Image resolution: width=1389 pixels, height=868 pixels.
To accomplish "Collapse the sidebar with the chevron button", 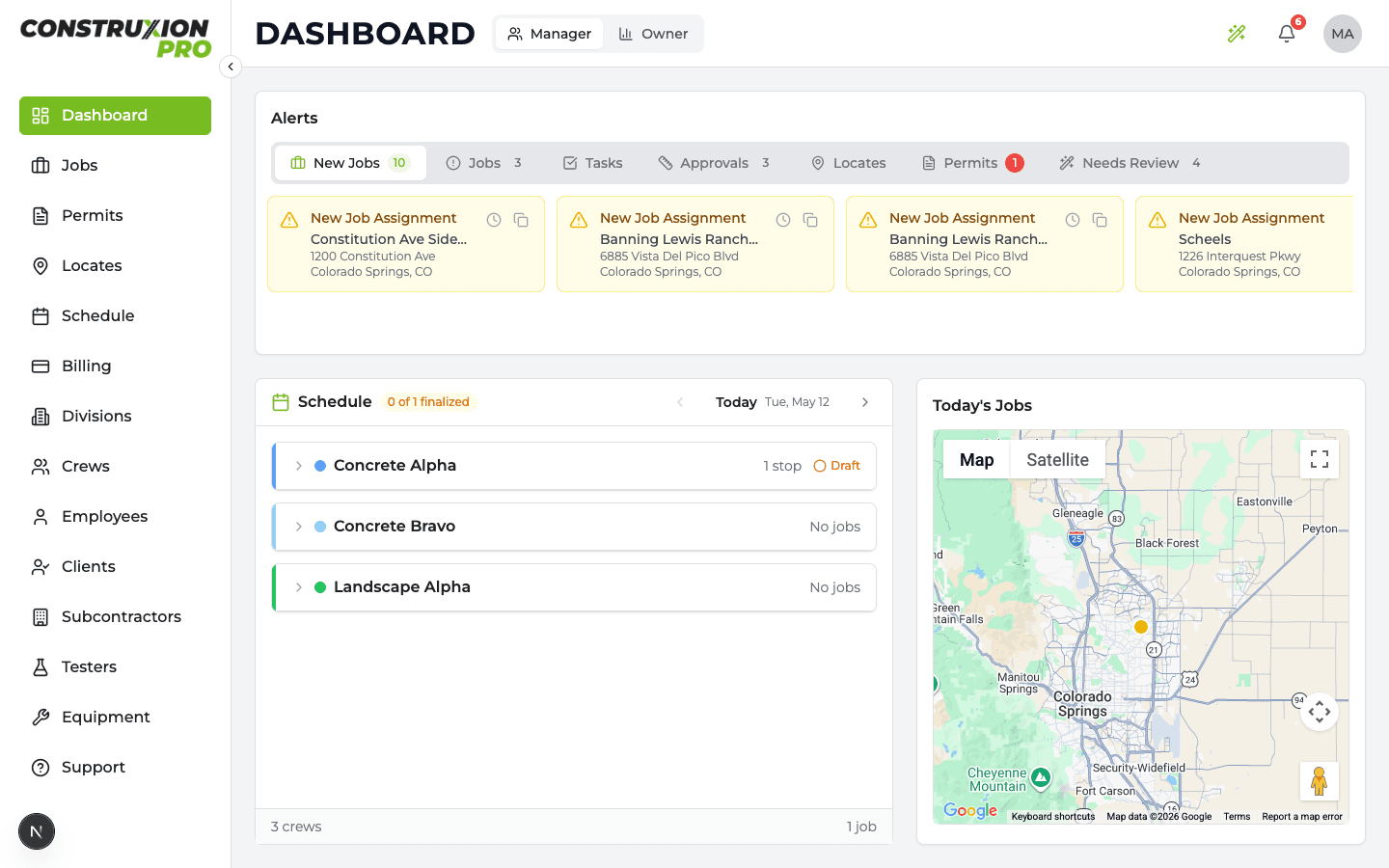I will tap(231, 67).
